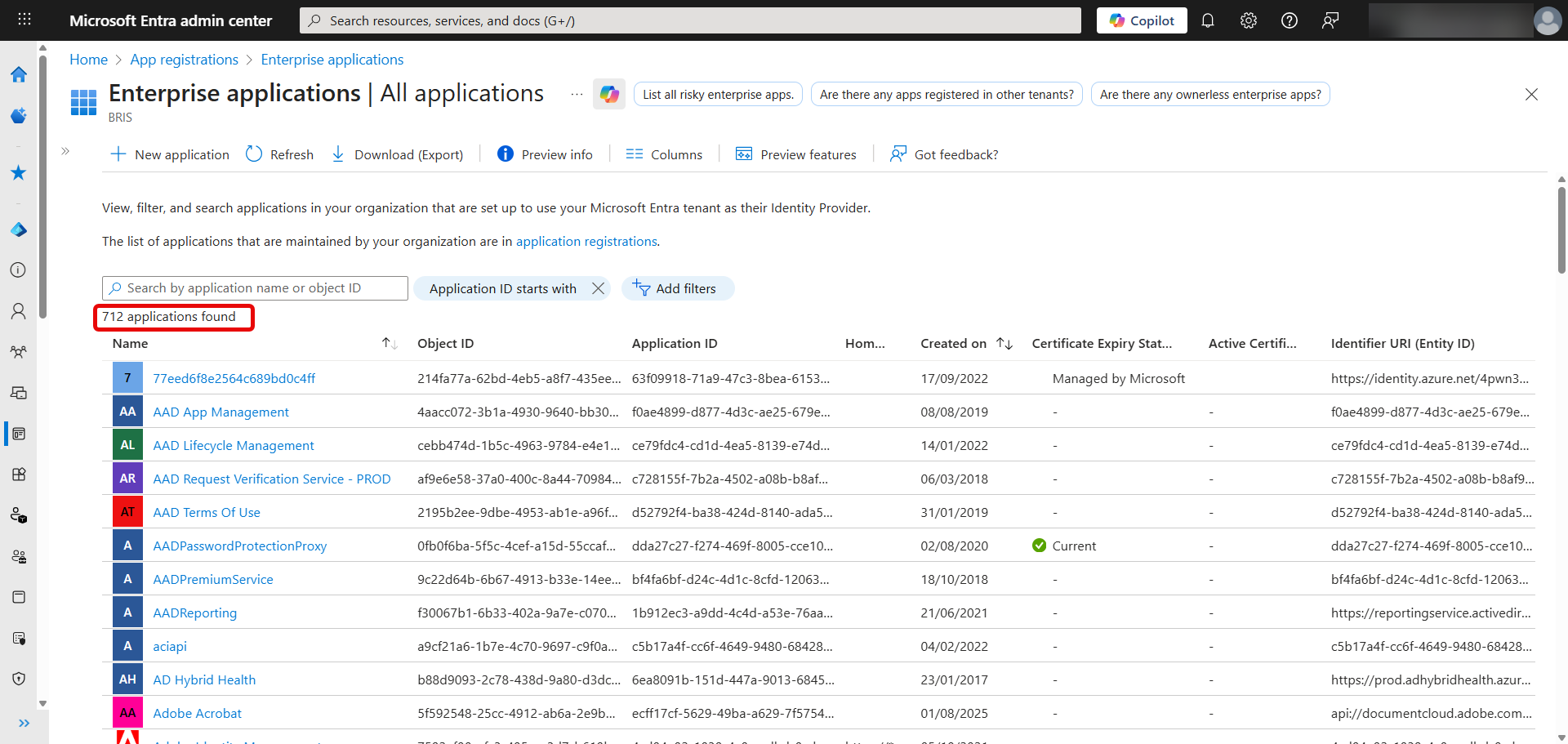Image resolution: width=1568 pixels, height=744 pixels.
Task: Open Enterprise applications breadcrumb item
Action: click(x=332, y=59)
